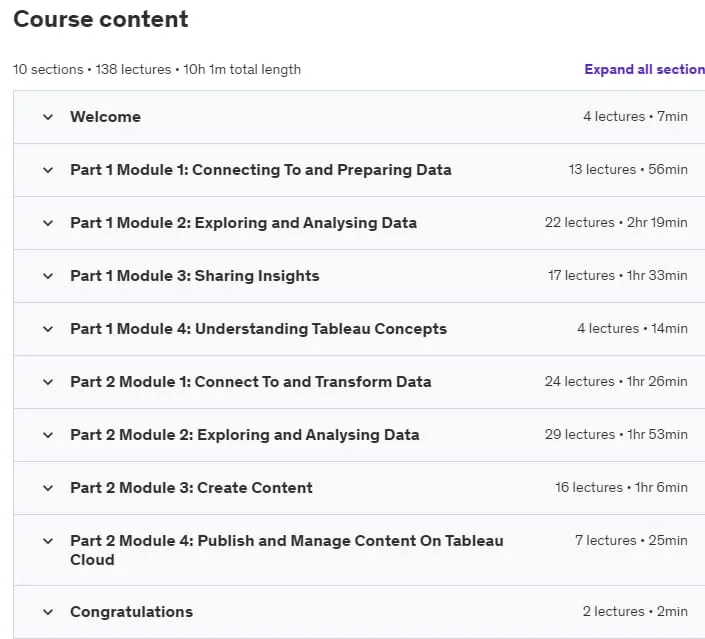Viewport: 705px width, 639px height.
Task: Expand chevron for Create Content module
Action: [x=48, y=488]
